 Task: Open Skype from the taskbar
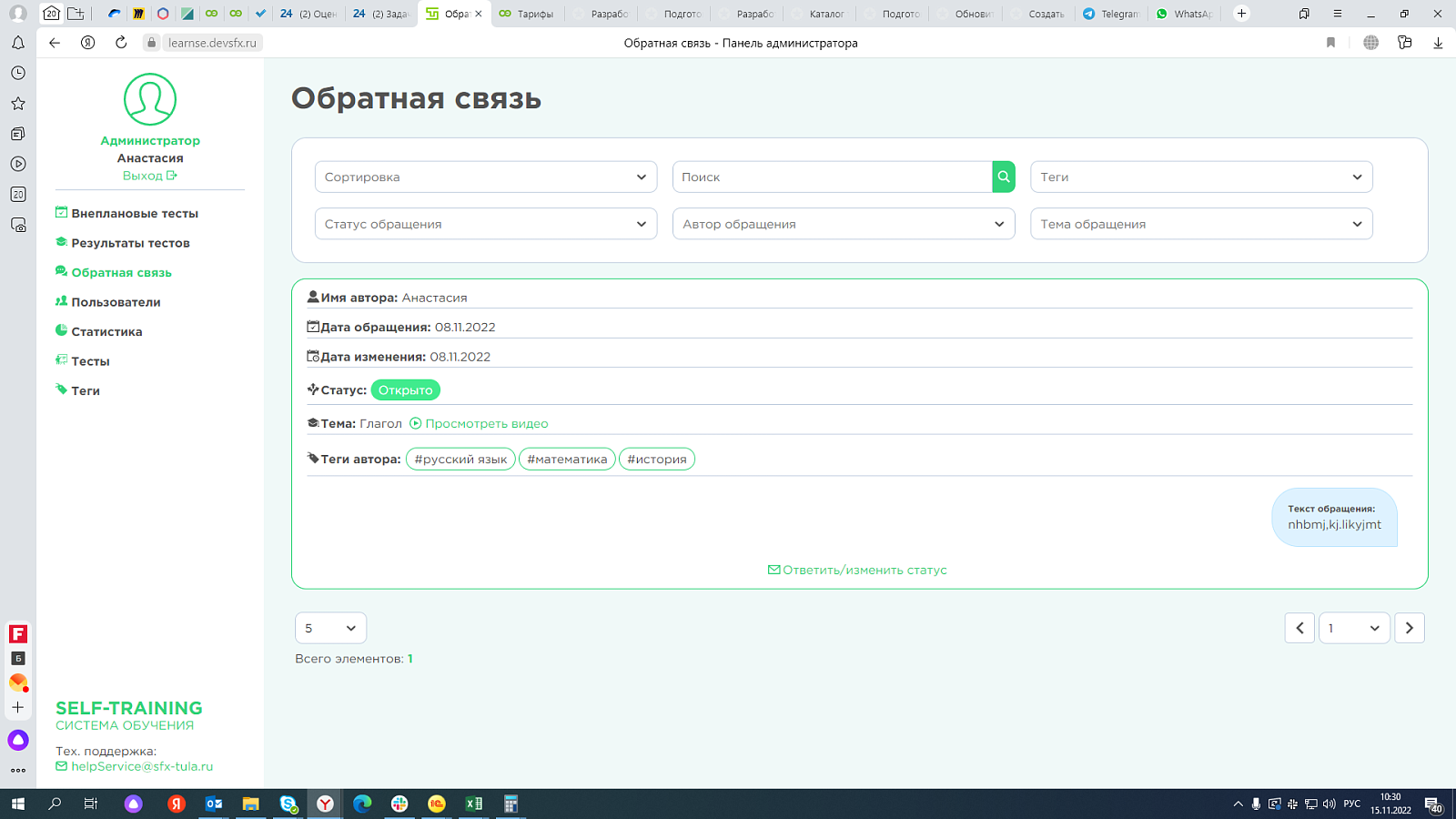click(288, 804)
